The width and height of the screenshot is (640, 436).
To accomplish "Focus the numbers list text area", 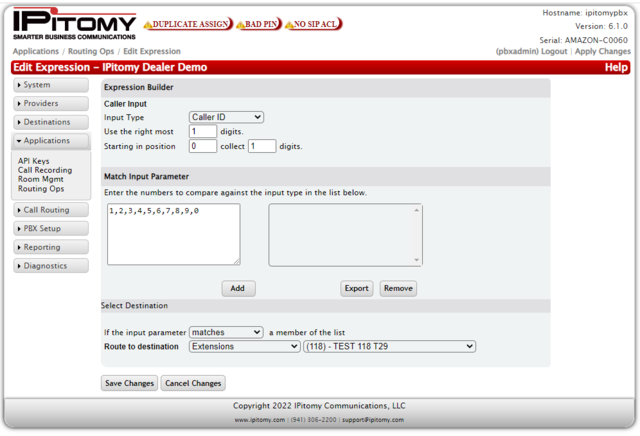I will coord(173,234).
